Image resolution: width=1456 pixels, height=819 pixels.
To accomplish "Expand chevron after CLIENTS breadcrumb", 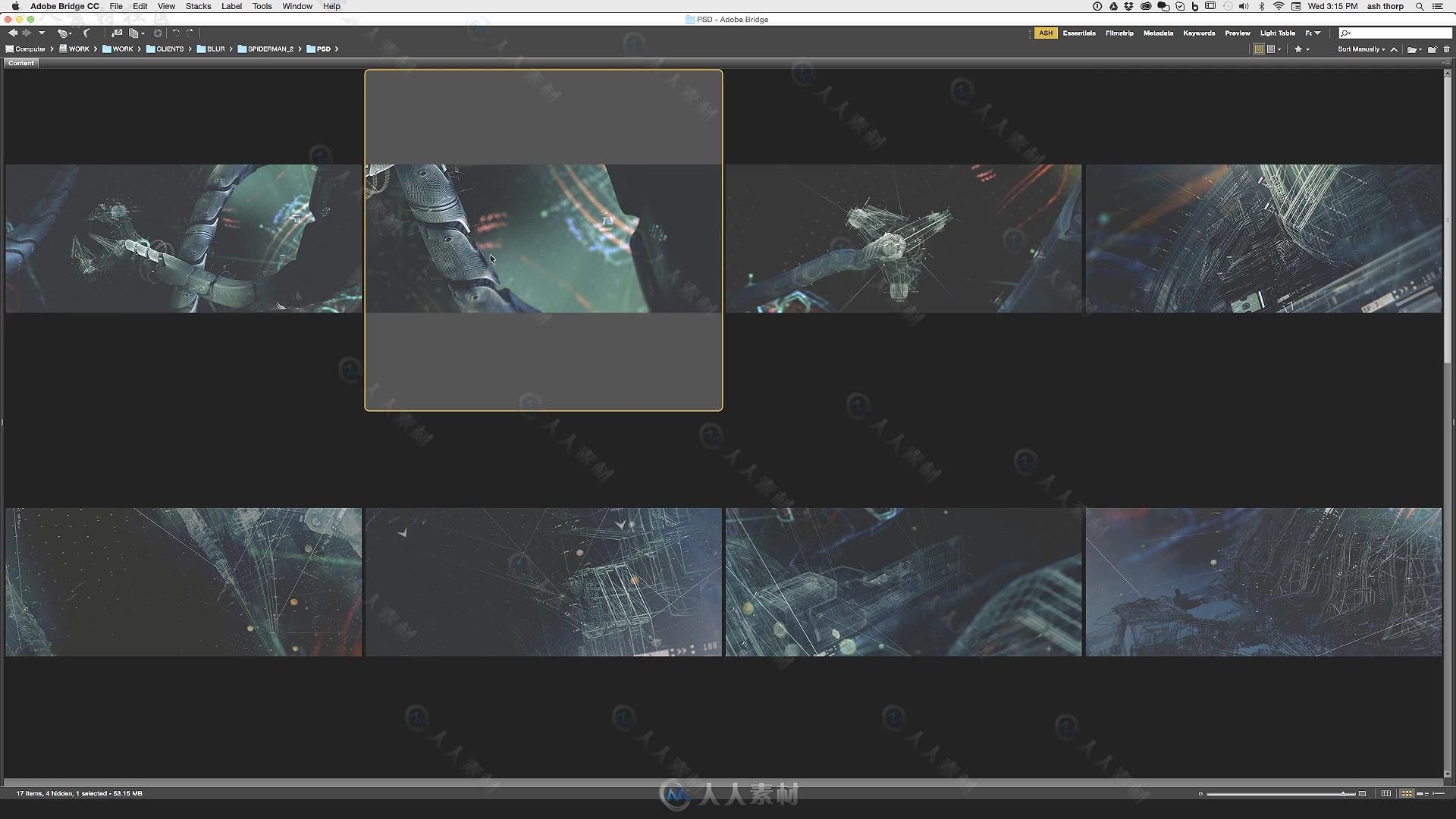I will click(x=190, y=49).
